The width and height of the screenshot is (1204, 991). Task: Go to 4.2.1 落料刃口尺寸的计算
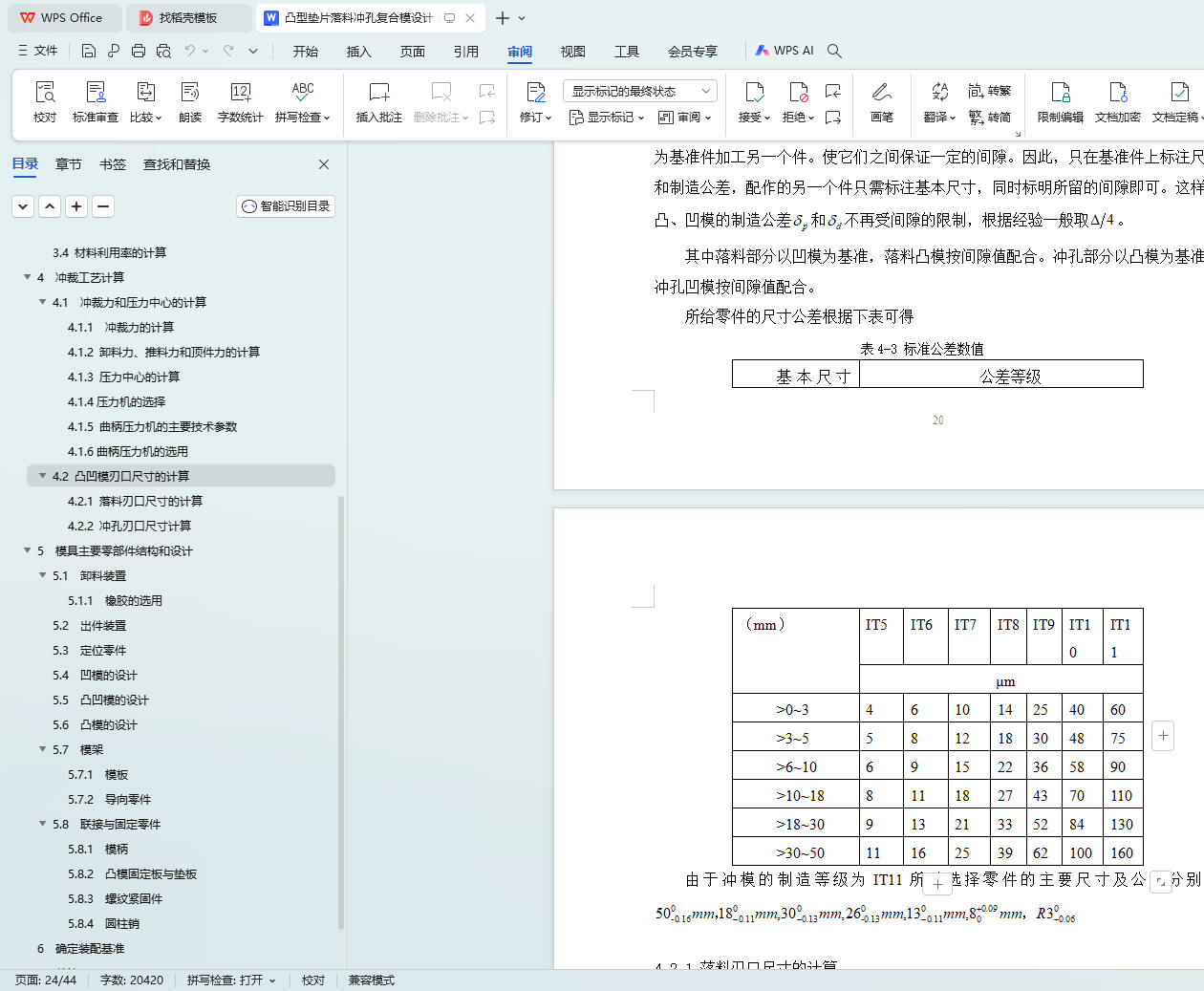click(x=135, y=501)
